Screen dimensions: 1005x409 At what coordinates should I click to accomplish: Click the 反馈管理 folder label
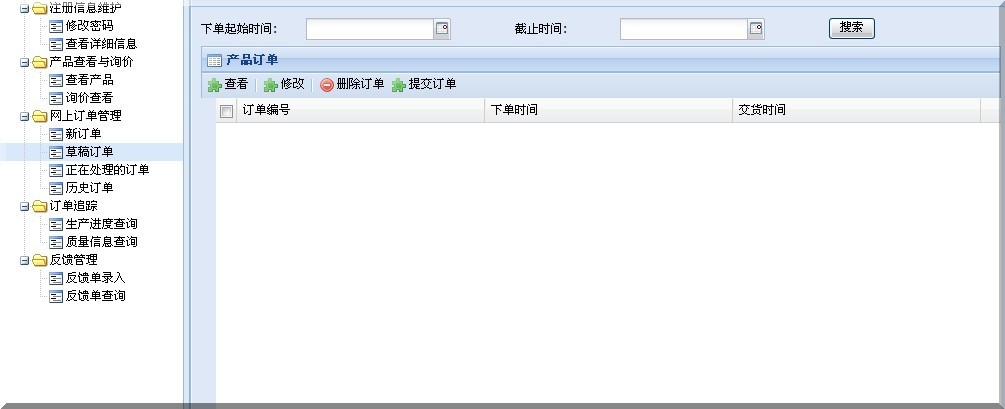coord(74,260)
